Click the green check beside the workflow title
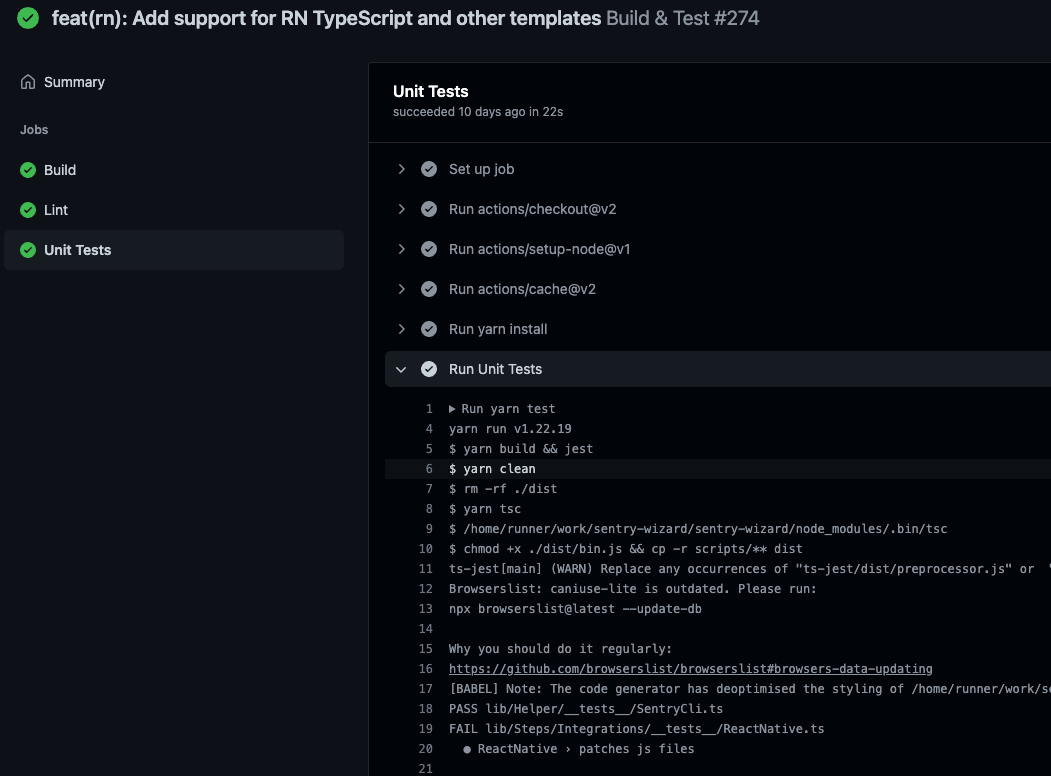 click(x=28, y=17)
